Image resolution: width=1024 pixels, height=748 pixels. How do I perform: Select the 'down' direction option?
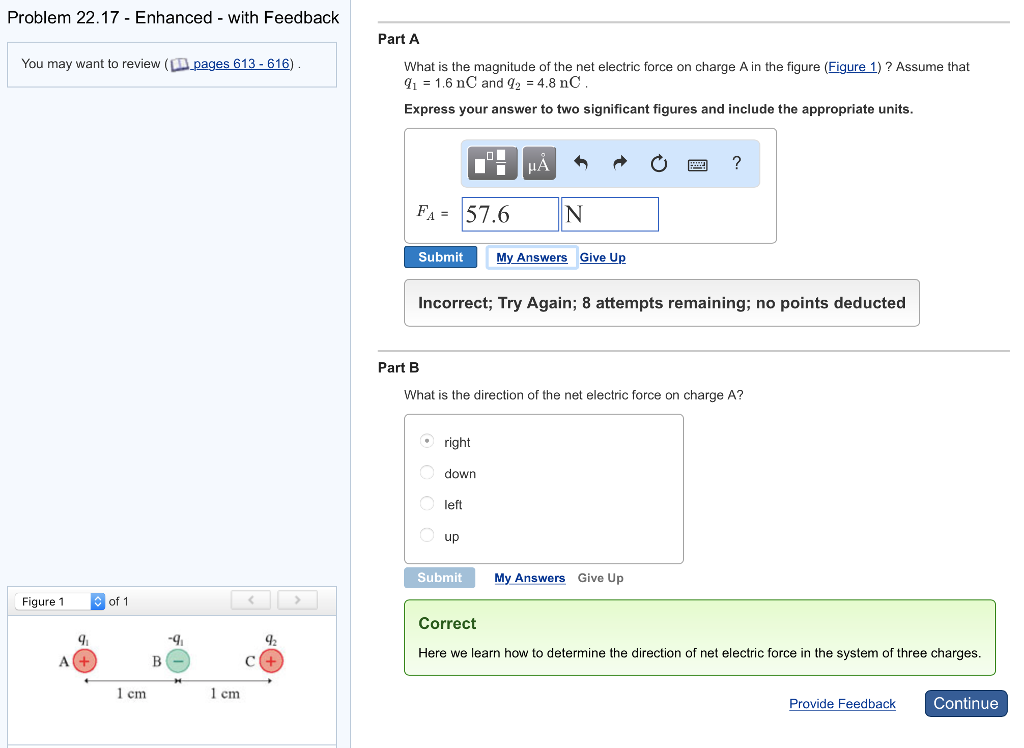[x=427, y=473]
